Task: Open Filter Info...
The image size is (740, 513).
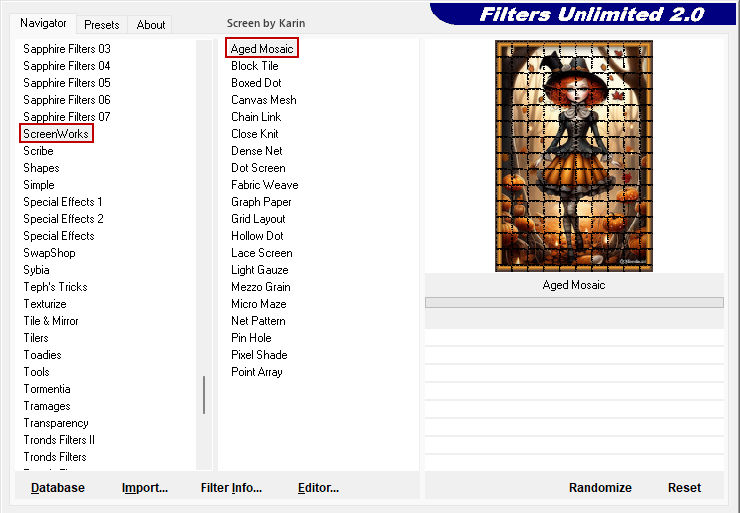Action: click(x=231, y=488)
